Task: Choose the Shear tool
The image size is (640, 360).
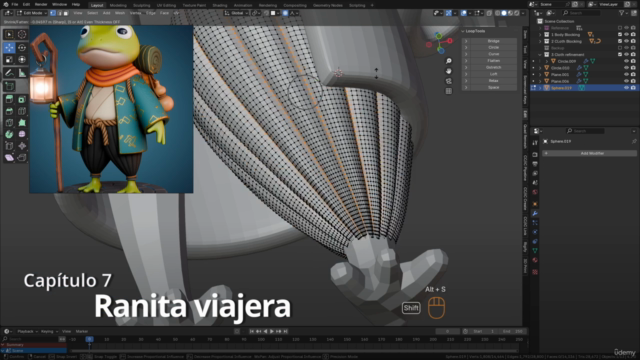Action: pyautogui.click(x=9, y=158)
